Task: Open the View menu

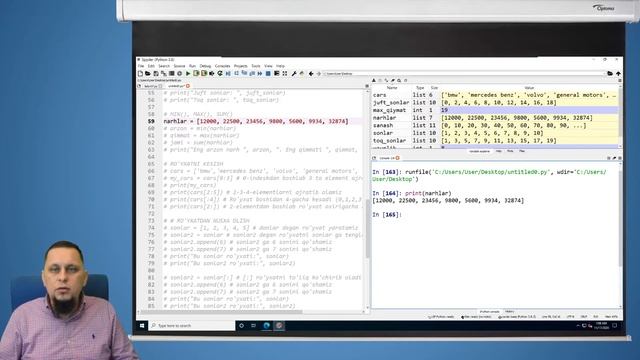Action: (x=268, y=66)
